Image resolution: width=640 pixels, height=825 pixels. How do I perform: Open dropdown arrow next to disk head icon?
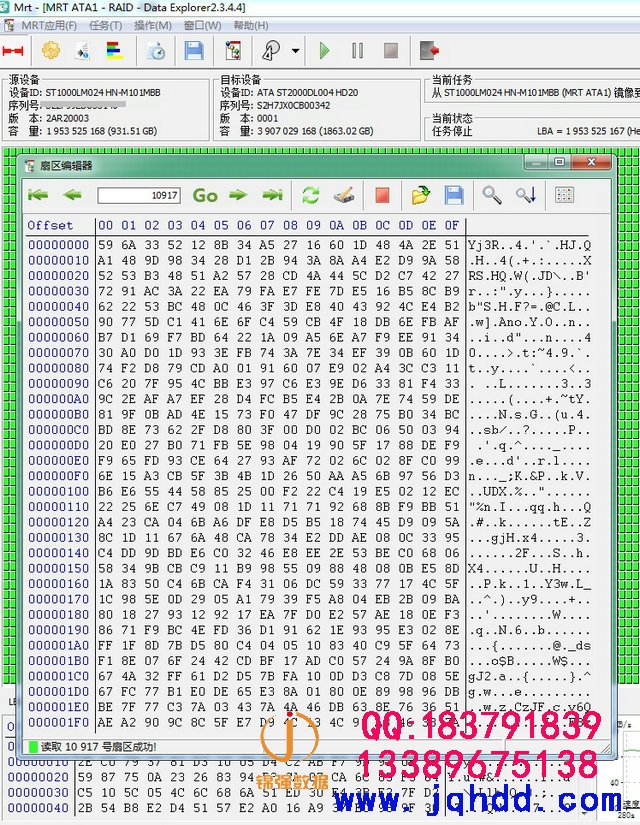[x=295, y=51]
